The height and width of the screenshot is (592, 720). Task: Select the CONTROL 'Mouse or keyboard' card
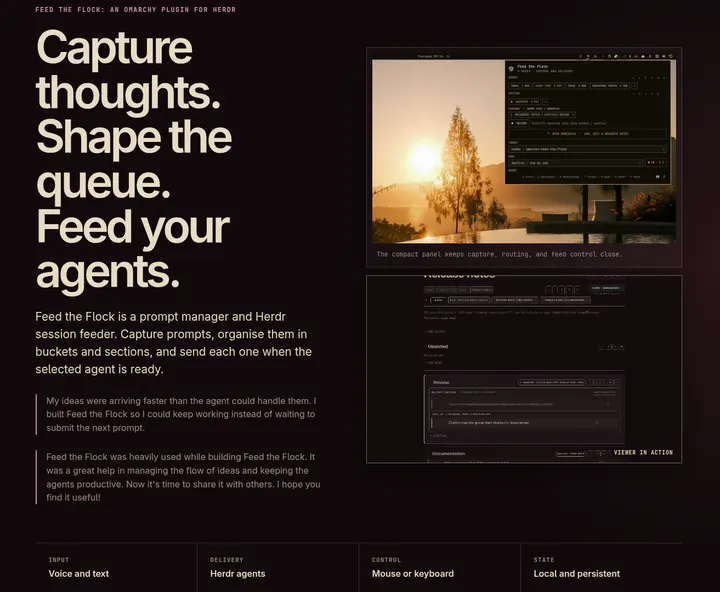[x=439, y=568]
